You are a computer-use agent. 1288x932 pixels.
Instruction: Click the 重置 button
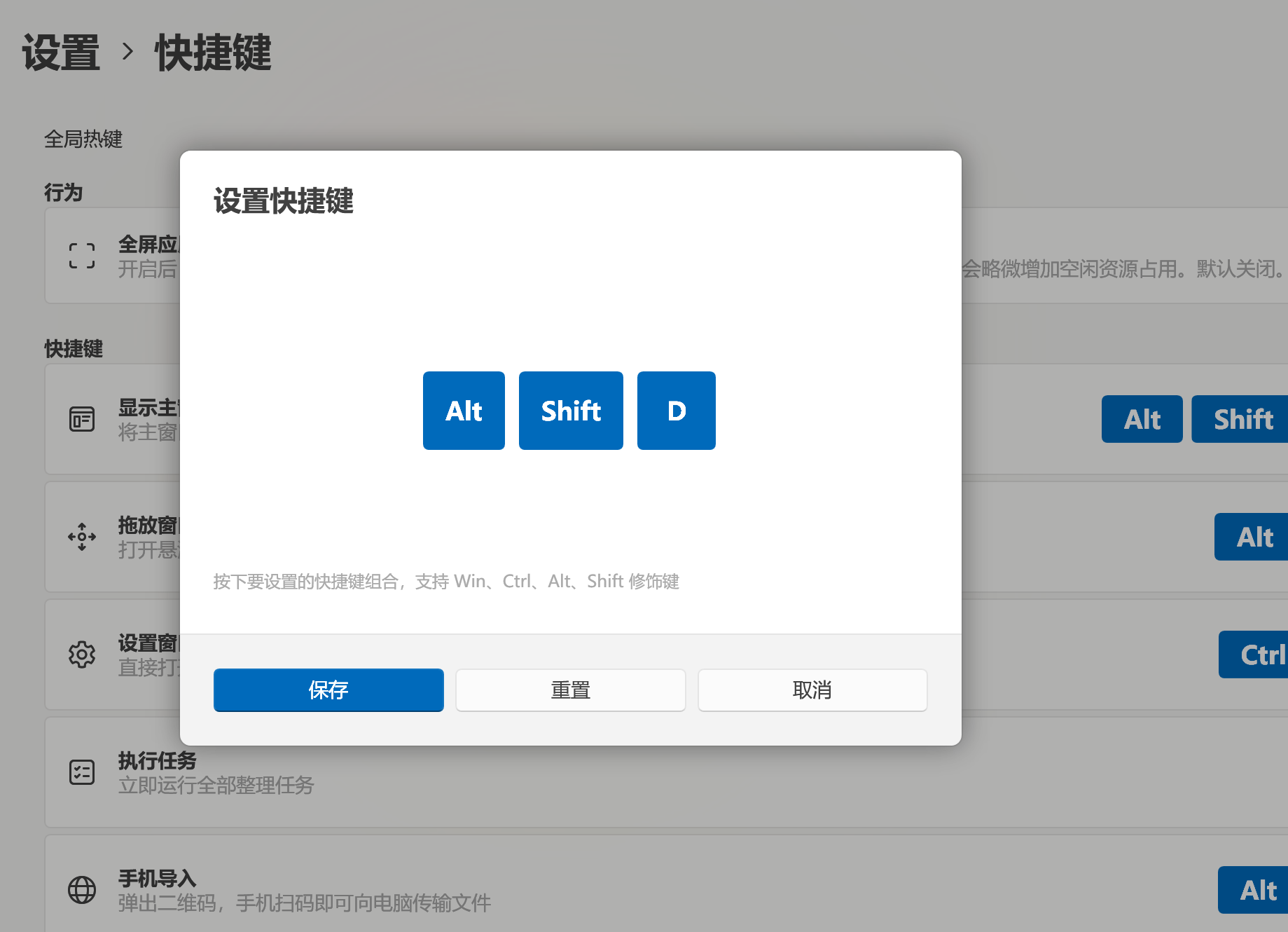570,690
